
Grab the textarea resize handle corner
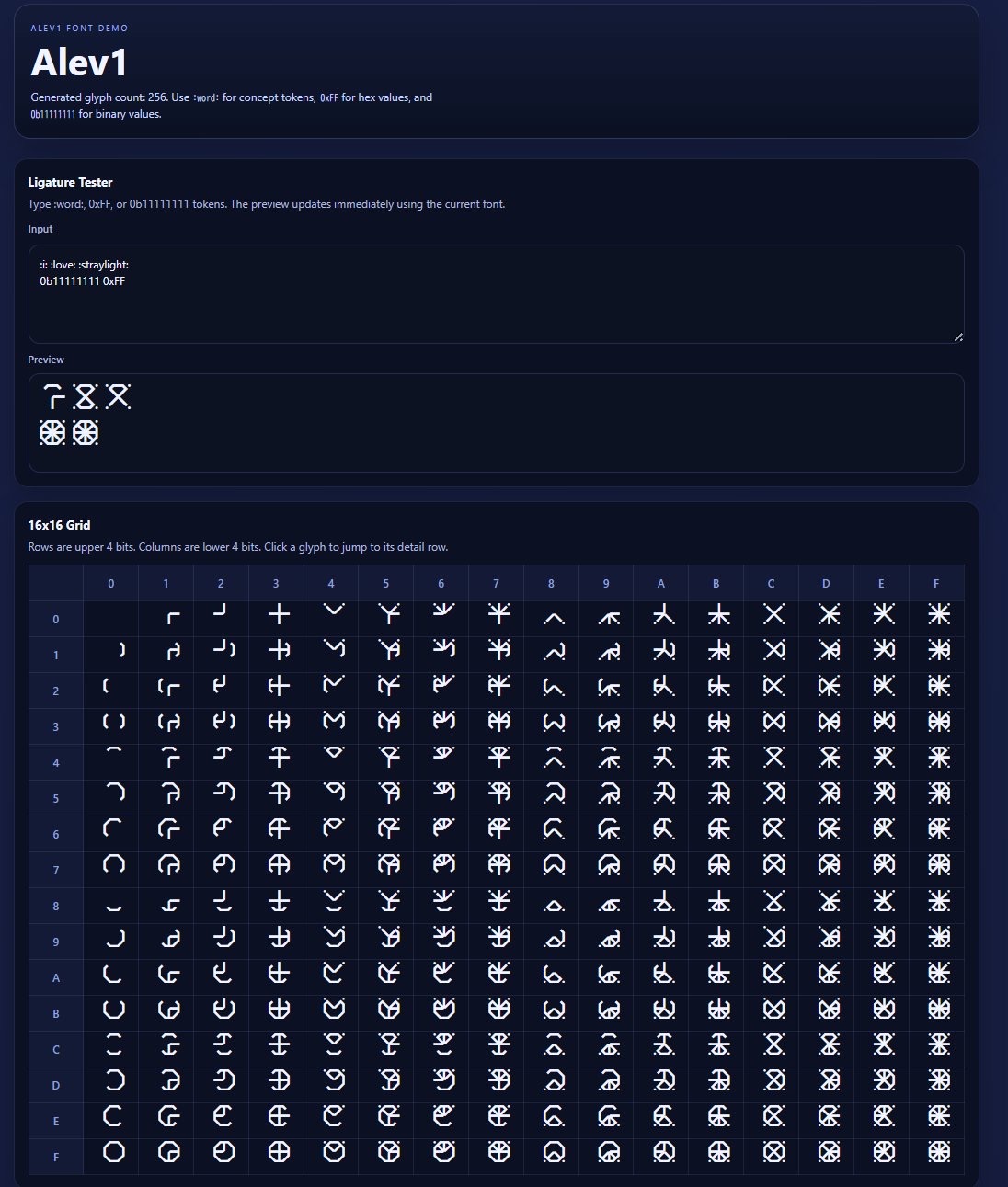[x=958, y=337]
